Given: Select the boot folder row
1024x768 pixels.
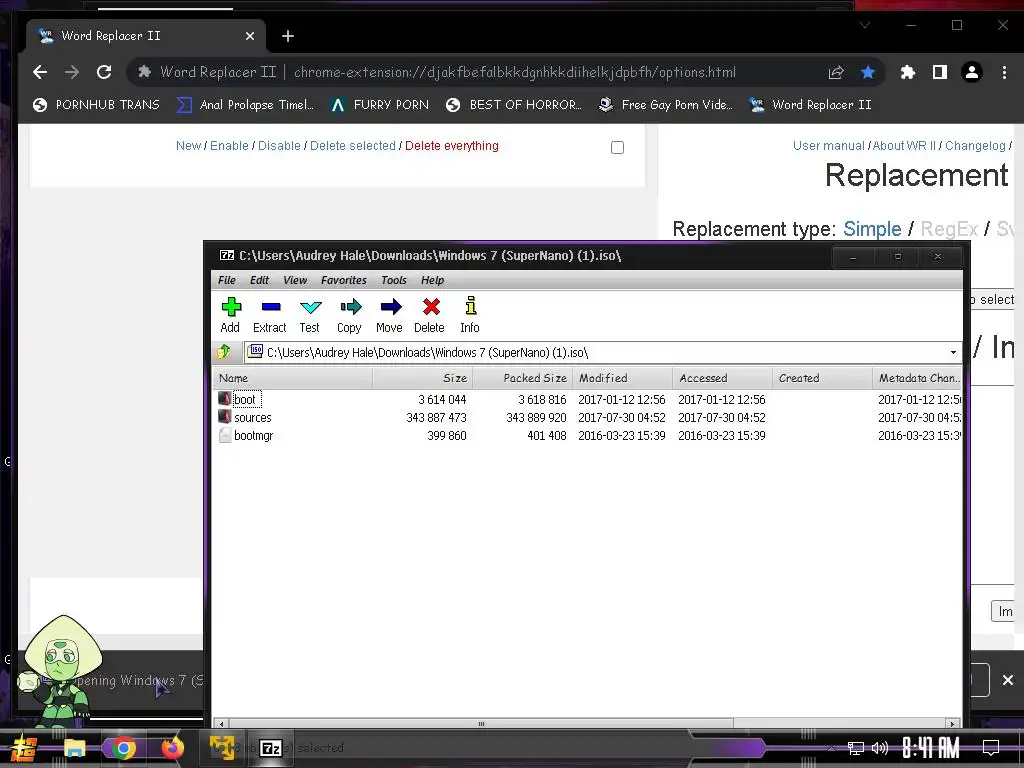Looking at the screenshot, I should click(x=588, y=399).
